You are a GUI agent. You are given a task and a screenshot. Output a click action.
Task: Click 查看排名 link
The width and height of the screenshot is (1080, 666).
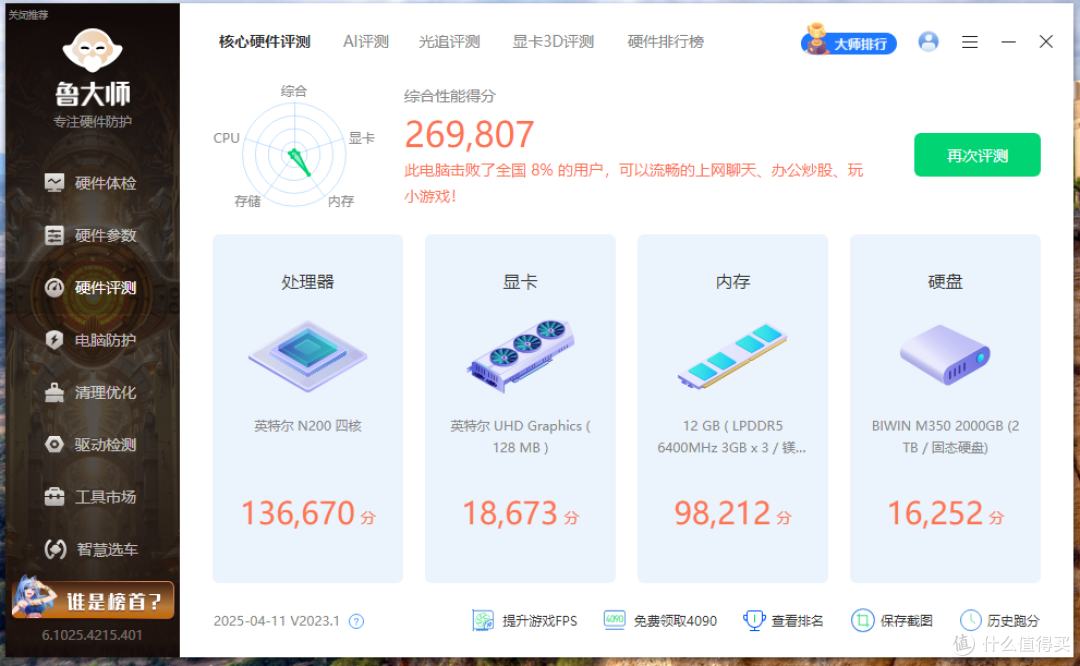tap(797, 621)
